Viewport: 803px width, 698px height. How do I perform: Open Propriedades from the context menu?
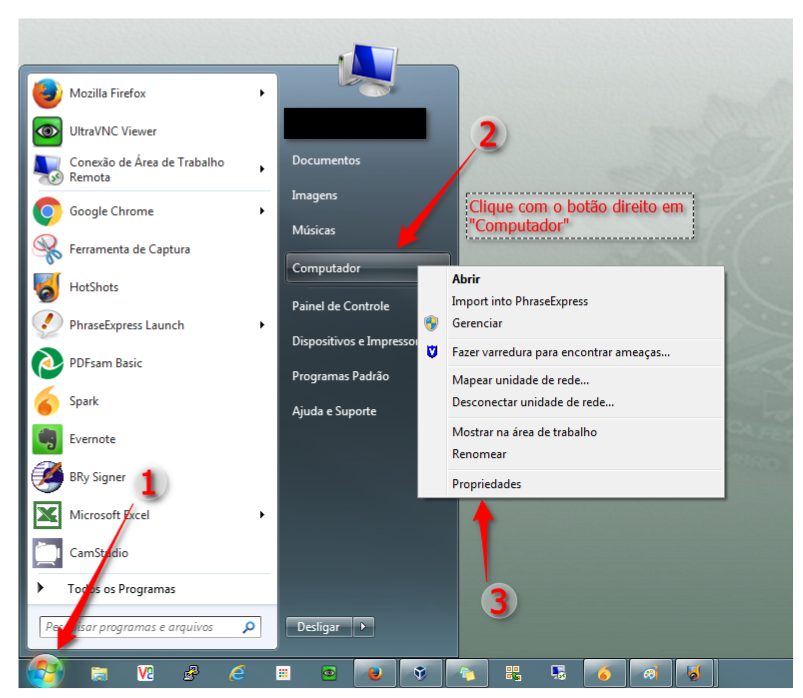(571, 484)
